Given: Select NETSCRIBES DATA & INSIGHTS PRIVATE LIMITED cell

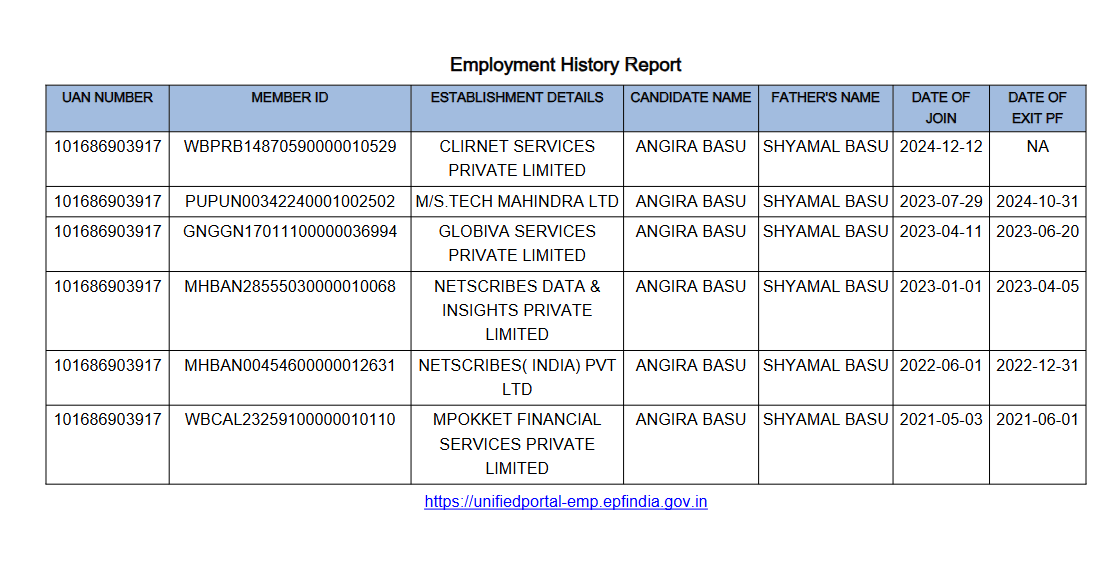Looking at the screenshot, I should click(517, 310).
